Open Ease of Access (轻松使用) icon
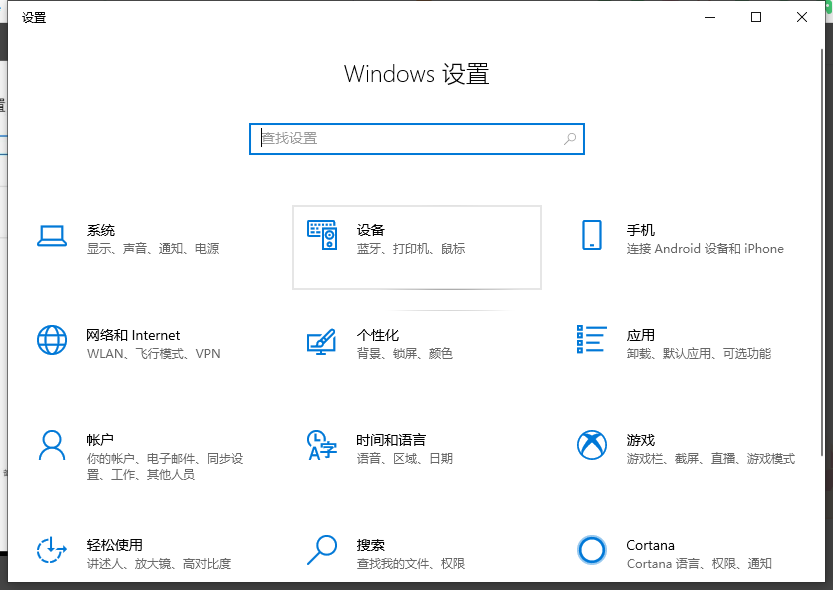The image size is (833, 590). tap(51, 550)
